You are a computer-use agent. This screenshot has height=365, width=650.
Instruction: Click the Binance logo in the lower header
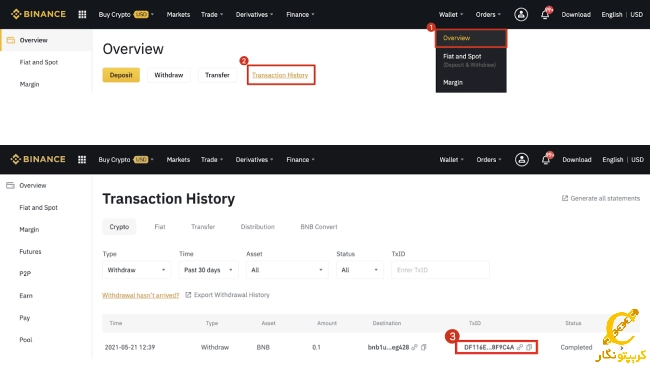coord(38,159)
